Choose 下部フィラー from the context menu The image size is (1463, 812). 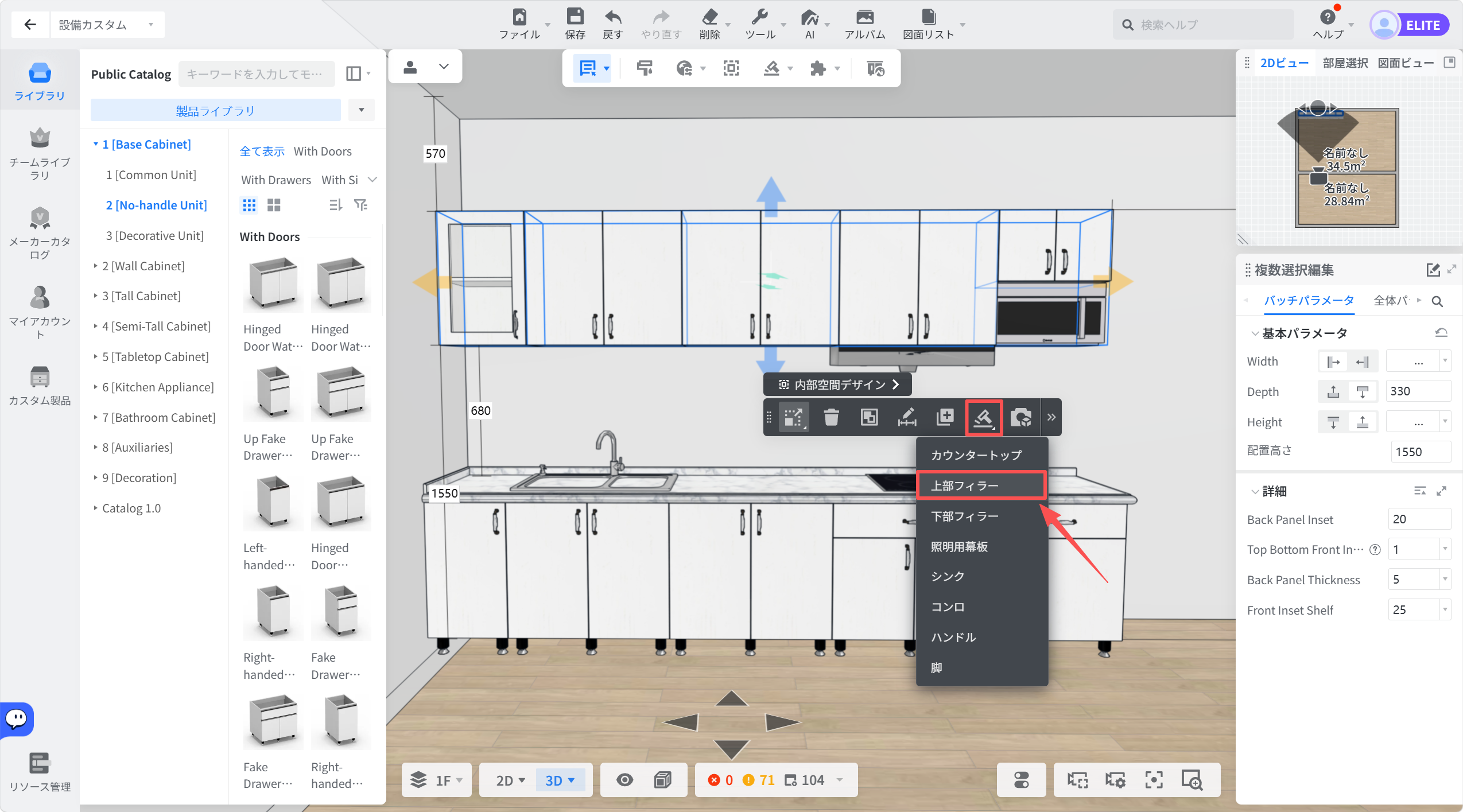pyautogui.click(x=981, y=516)
